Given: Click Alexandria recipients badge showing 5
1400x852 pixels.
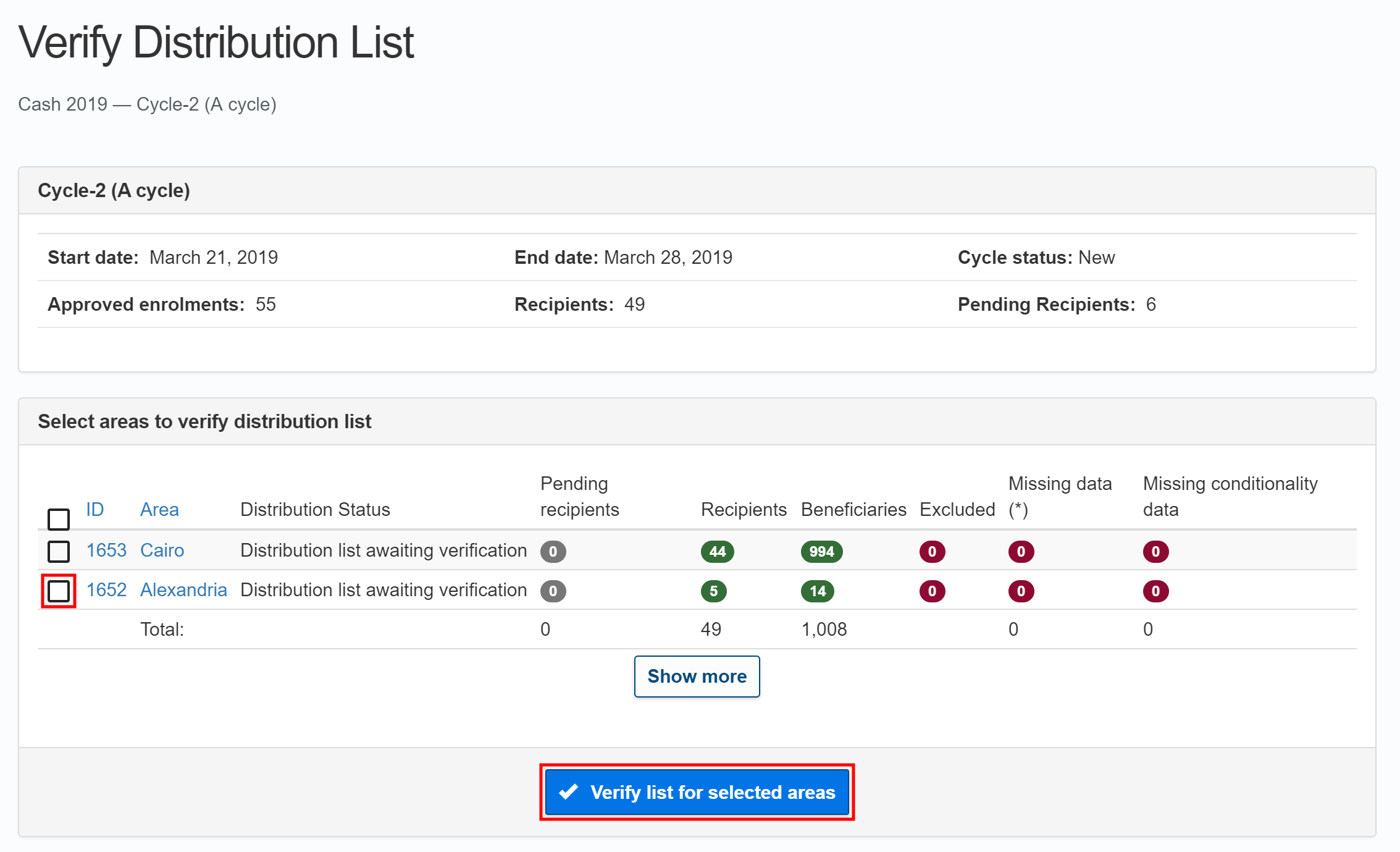Looking at the screenshot, I should click(x=713, y=591).
